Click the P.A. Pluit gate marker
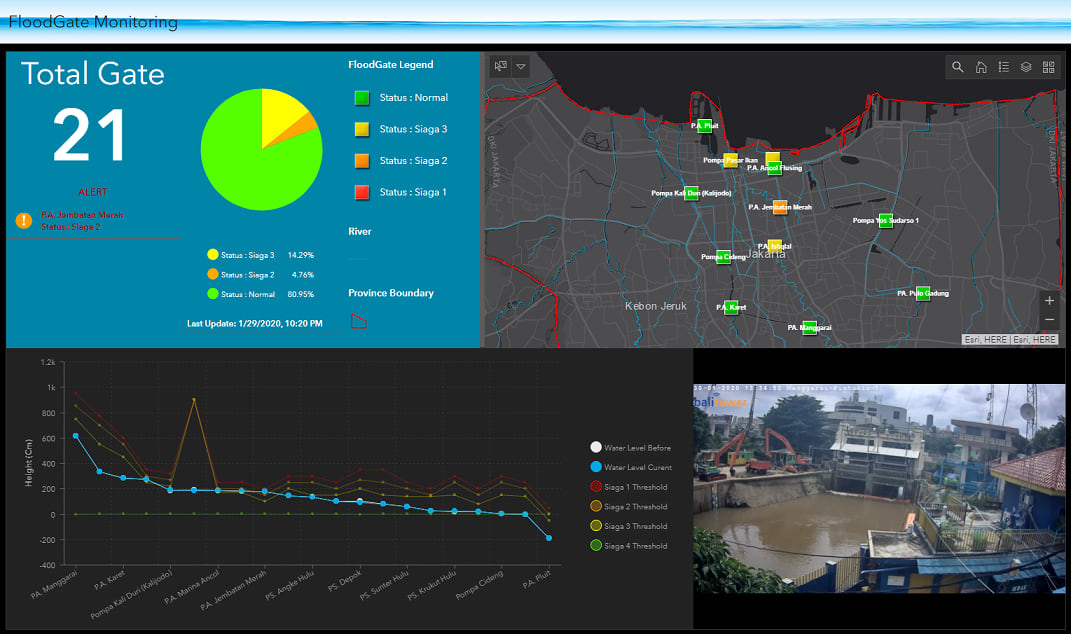The height and width of the screenshot is (634, 1071). [705, 126]
